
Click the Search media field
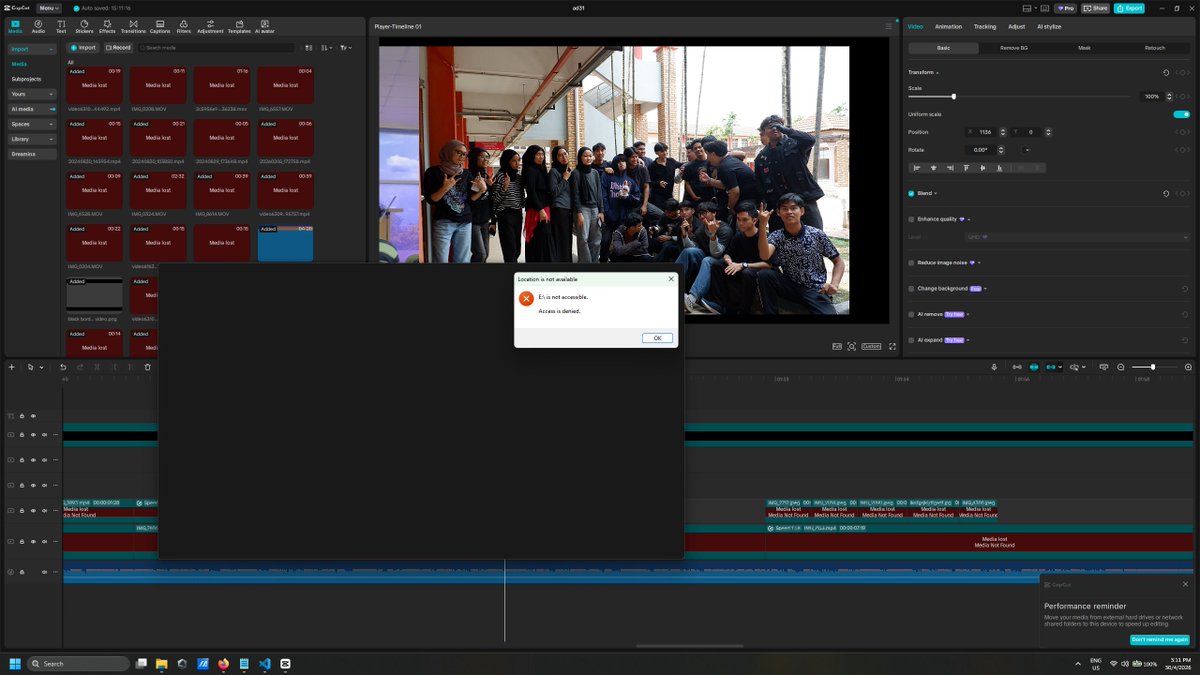(216, 47)
